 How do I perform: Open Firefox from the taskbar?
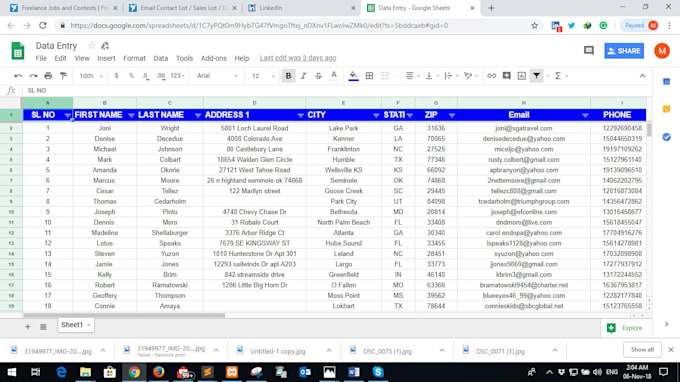(x=158, y=372)
